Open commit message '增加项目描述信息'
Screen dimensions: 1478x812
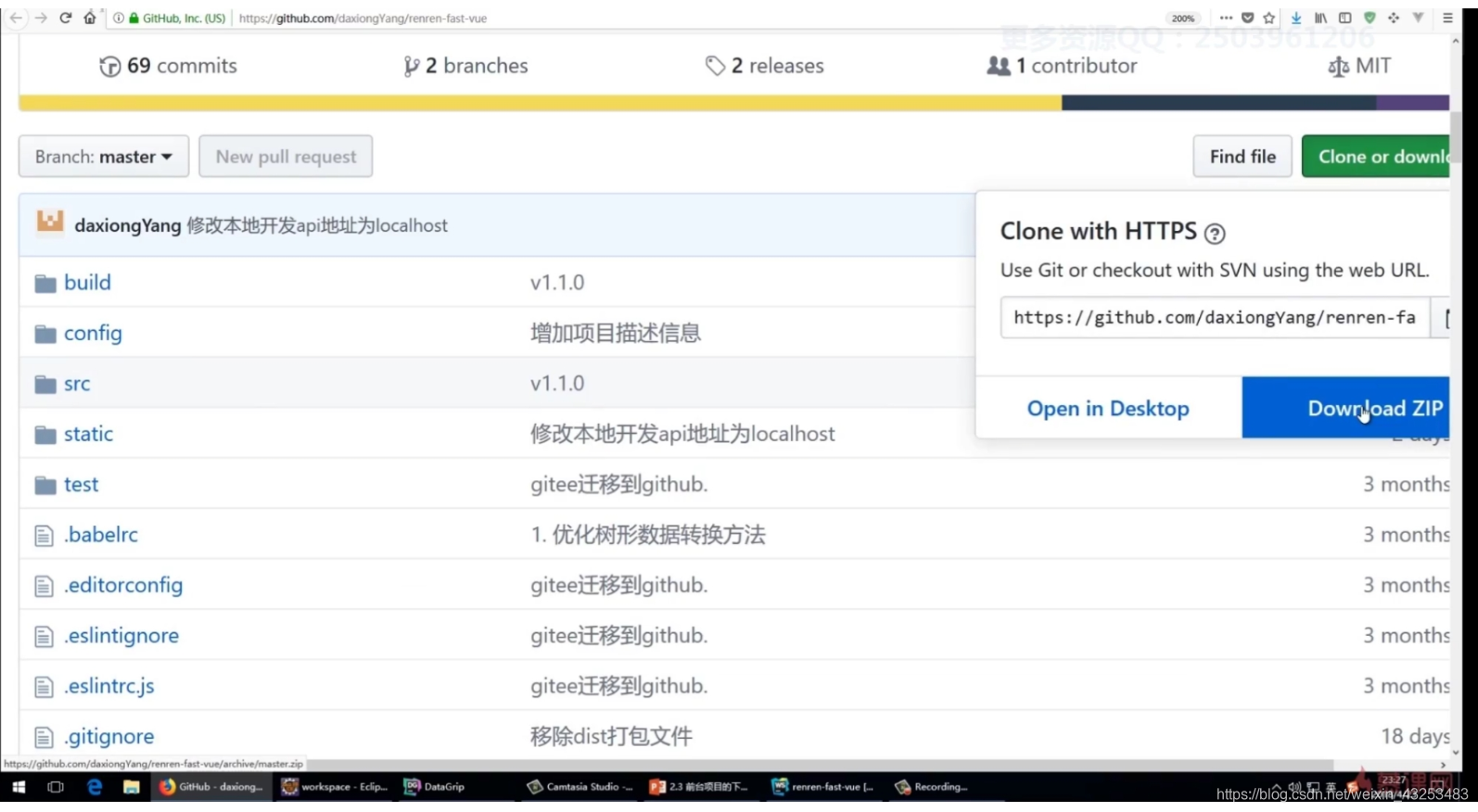616,333
